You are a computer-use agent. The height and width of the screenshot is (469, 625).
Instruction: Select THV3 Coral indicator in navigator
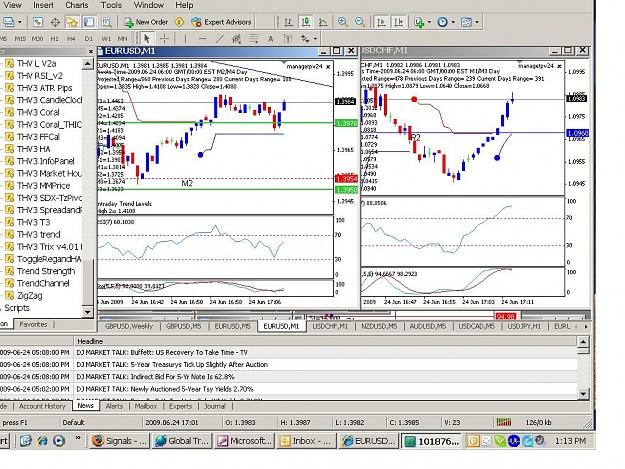(38, 112)
